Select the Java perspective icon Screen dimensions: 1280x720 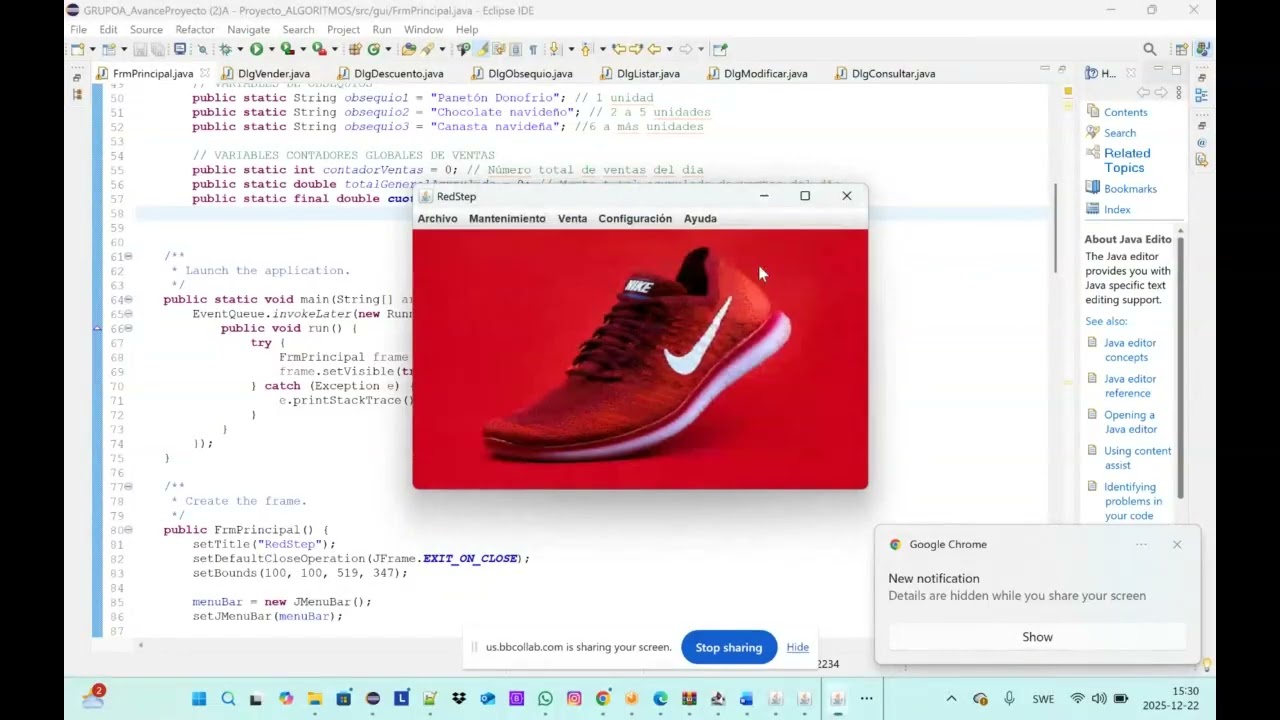pyautogui.click(x=1203, y=49)
